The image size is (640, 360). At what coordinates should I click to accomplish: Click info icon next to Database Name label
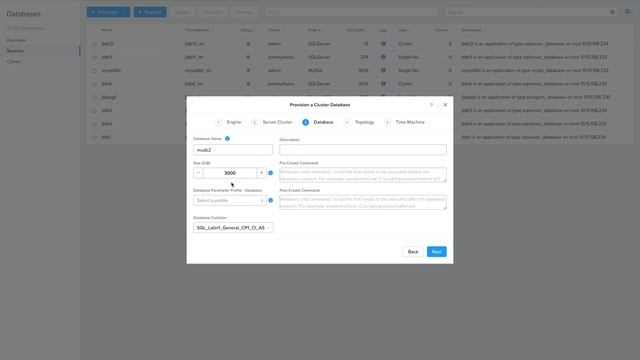[x=227, y=139]
